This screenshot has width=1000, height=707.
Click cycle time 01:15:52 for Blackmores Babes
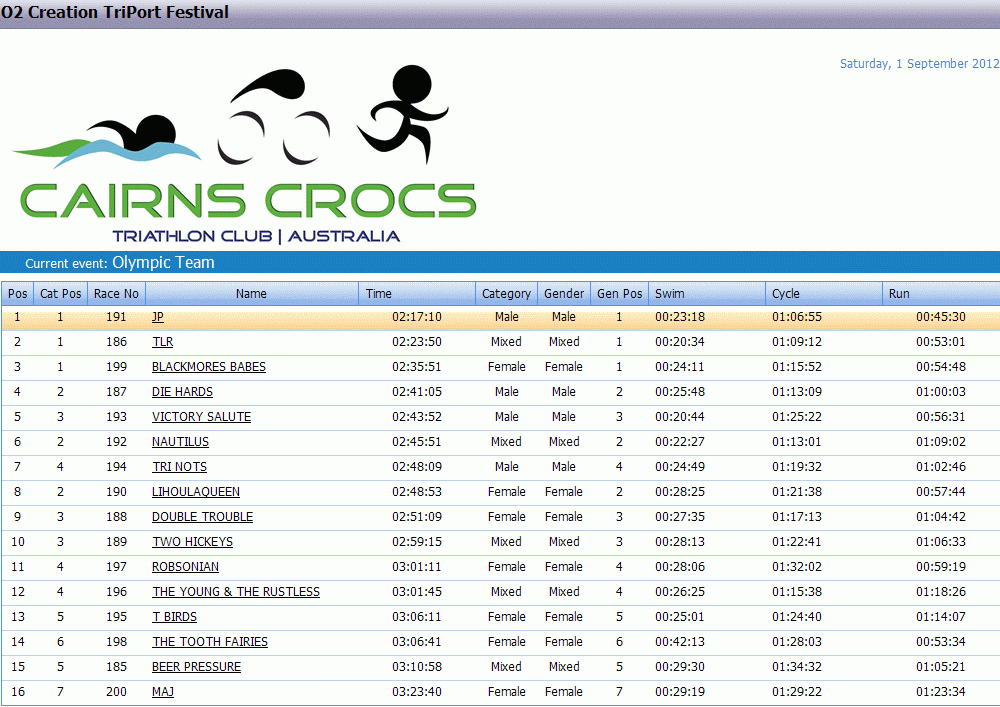[x=797, y=367]
